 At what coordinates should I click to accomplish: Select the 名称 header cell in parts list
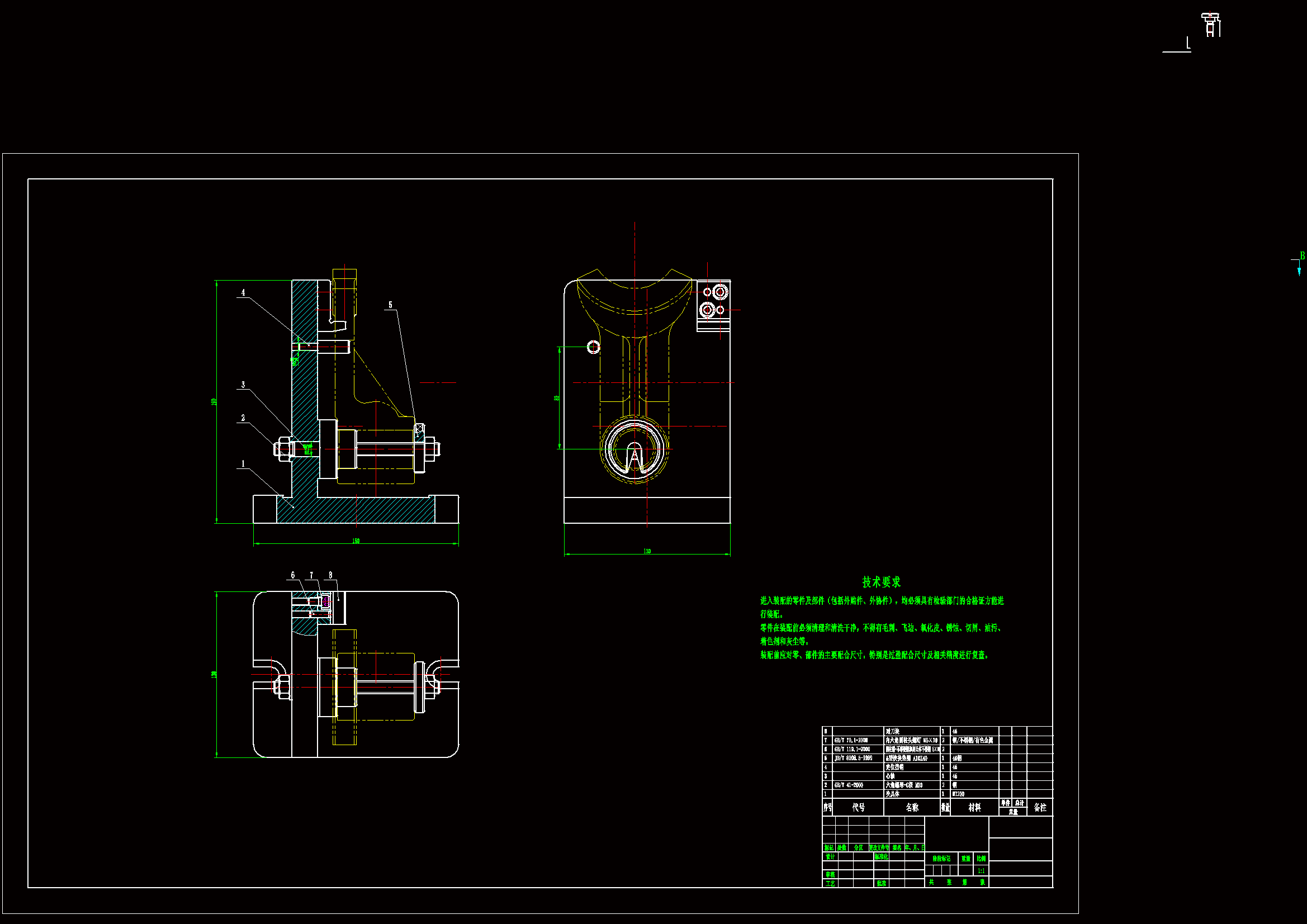(911, 807)
